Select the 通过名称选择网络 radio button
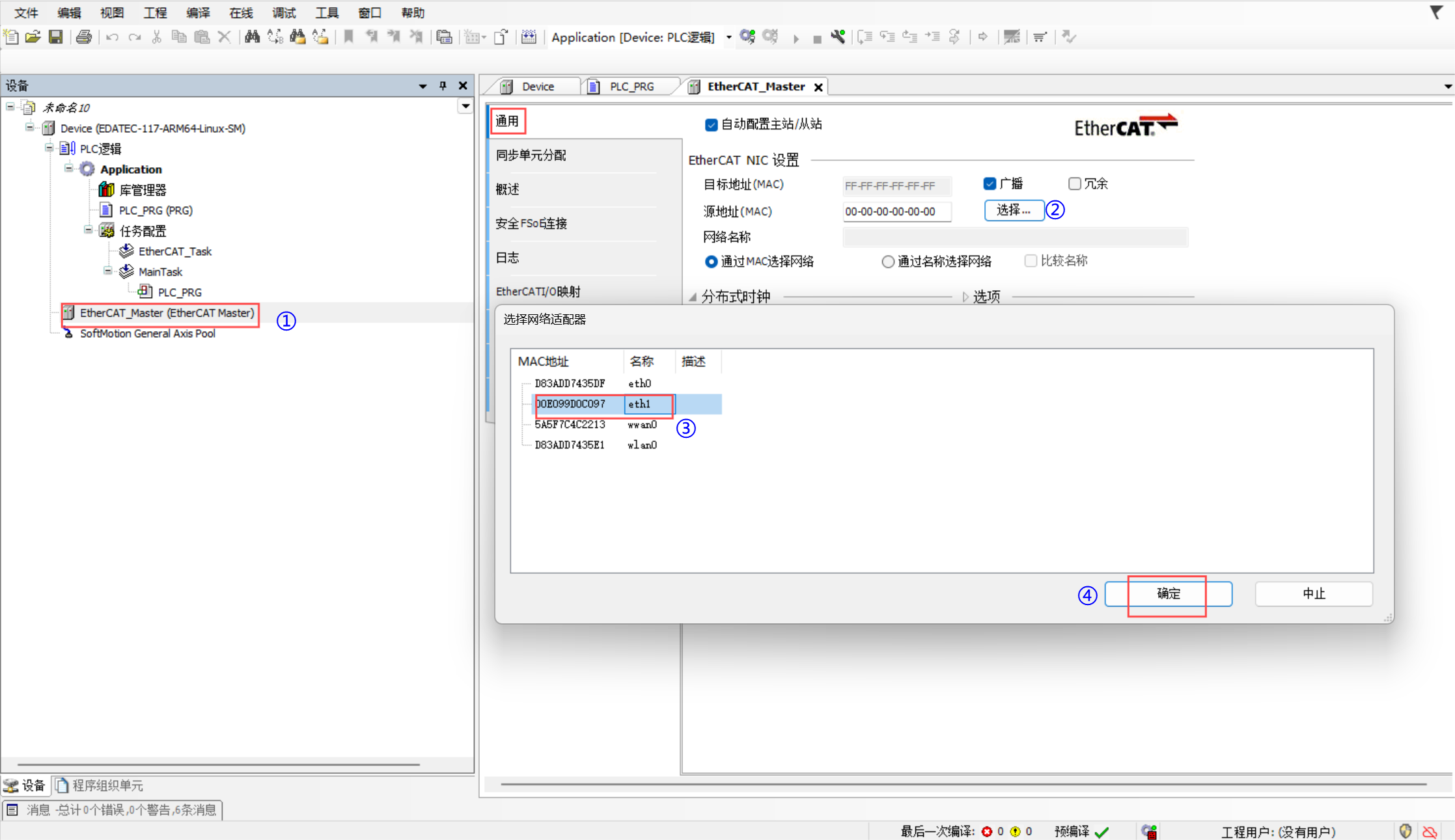The width and height of the screenshot is (1455, 840). click(x=888, y=262)
